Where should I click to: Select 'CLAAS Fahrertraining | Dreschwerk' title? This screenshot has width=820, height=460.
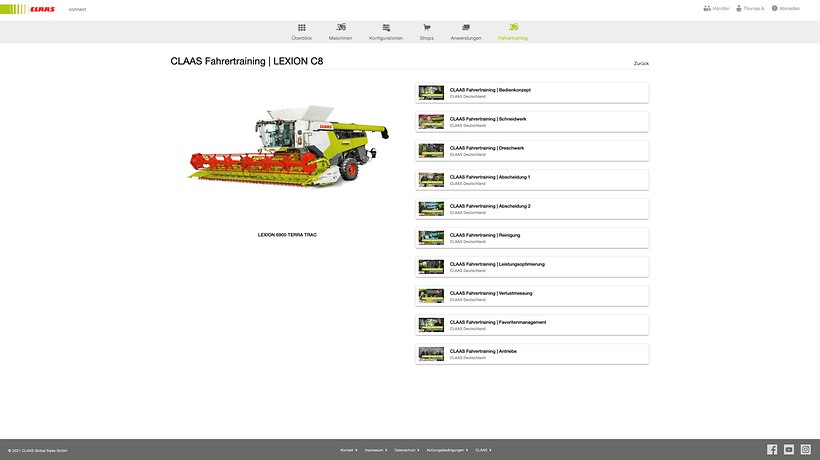487,148
